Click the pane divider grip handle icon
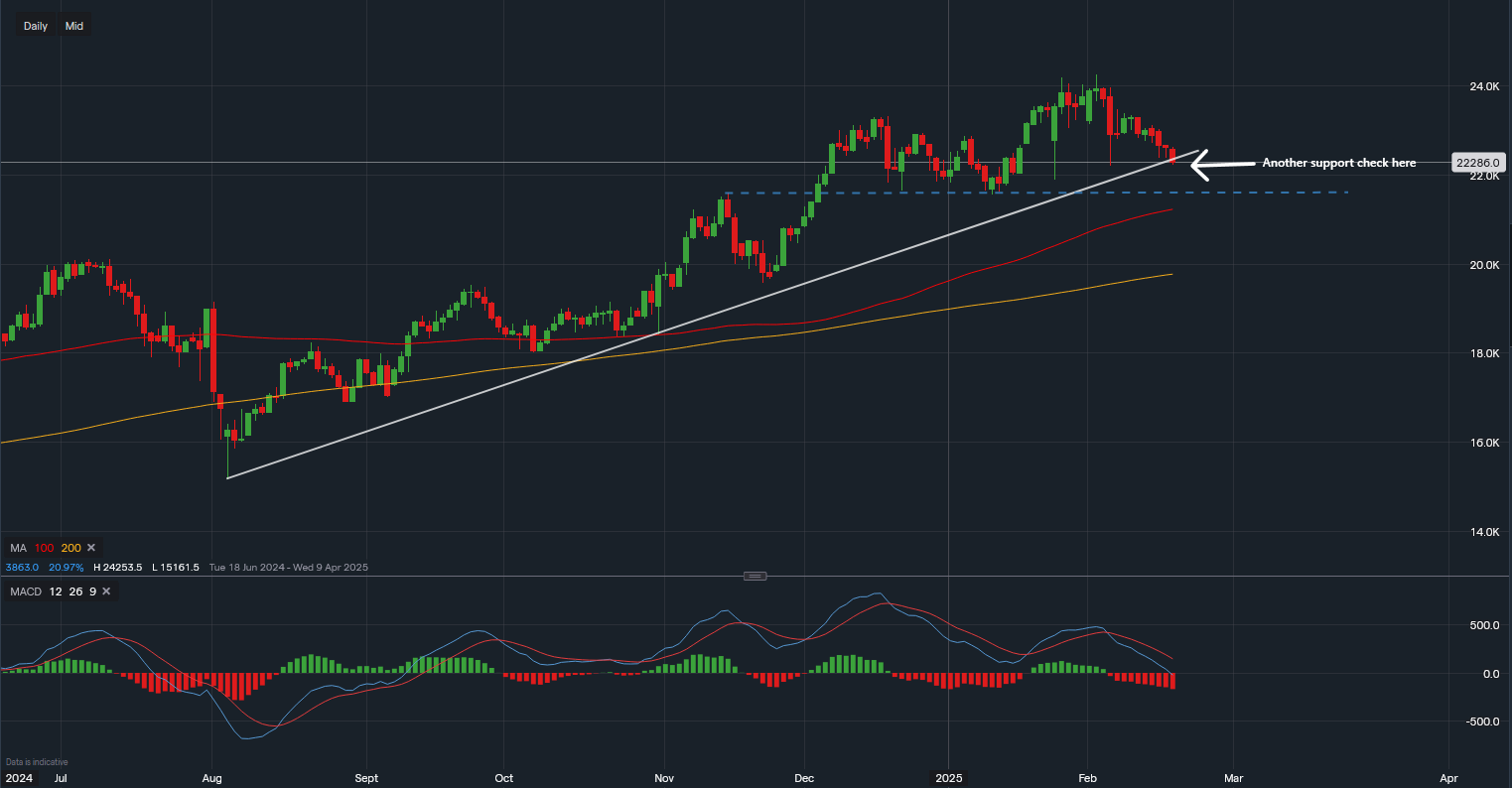The image size is (1512, 788). click(755, 576)
